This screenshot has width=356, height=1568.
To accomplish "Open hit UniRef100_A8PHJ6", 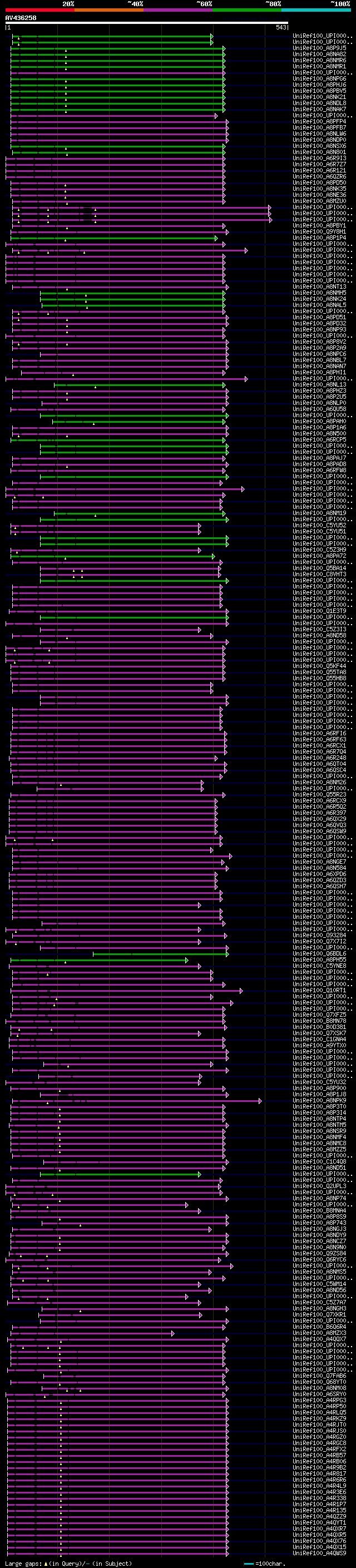I will click(x=319, y=85).
